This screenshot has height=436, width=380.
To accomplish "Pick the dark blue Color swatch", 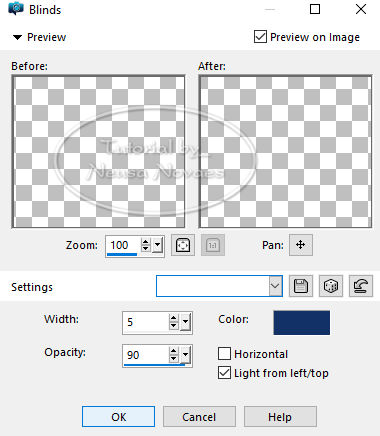I will point(302,323).
